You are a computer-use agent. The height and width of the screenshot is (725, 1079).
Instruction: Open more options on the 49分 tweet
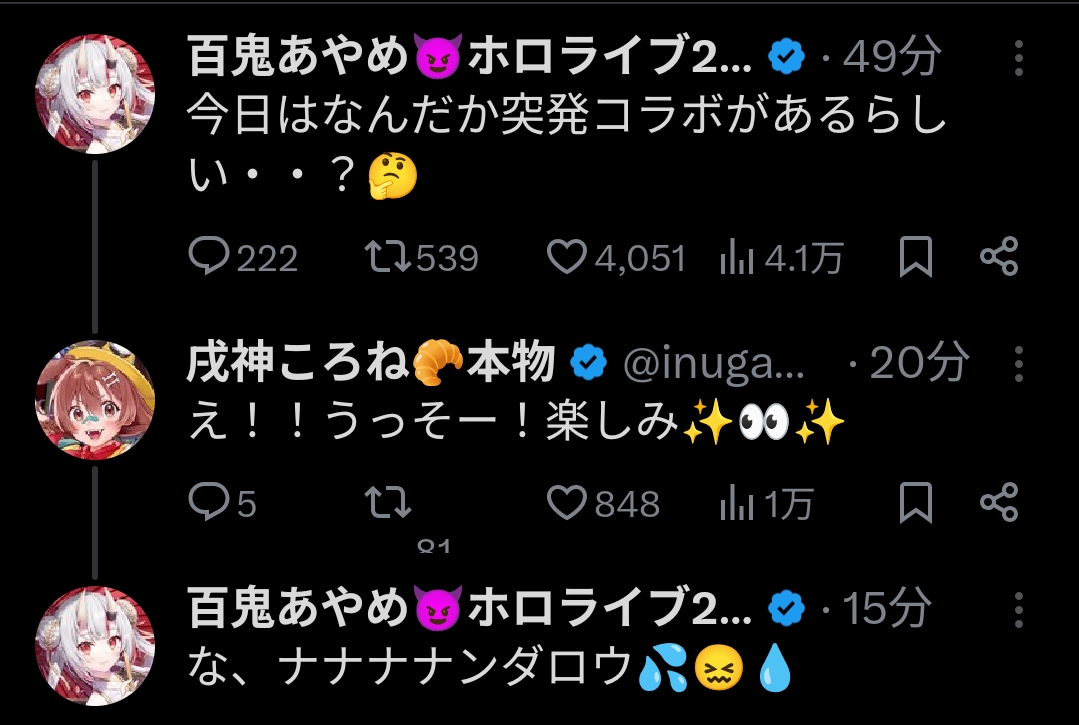[x=1018, y=59]
